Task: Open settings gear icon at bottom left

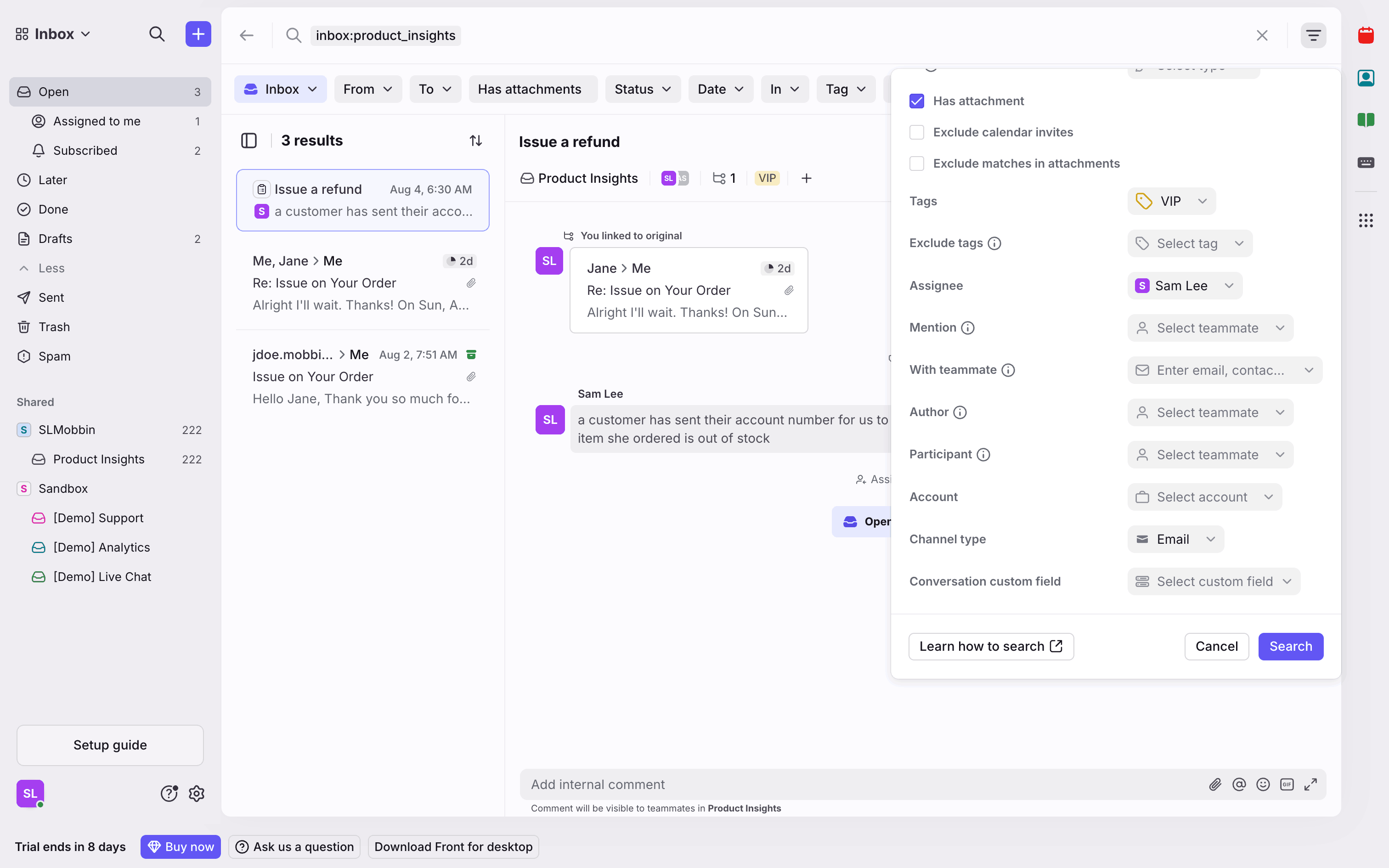Action: 196,794
